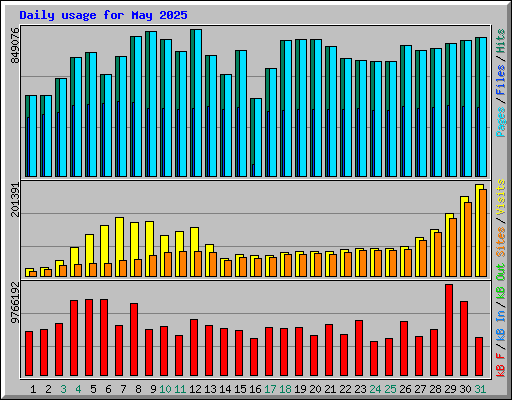
Task: Click day label 21 on x-axis
Action: (330, 389)
